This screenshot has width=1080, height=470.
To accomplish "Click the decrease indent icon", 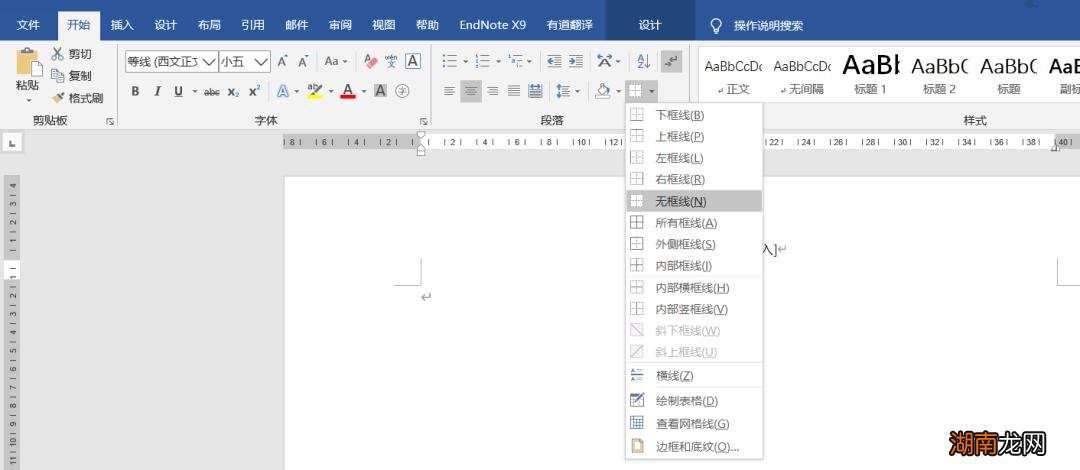I will [554, 61].
